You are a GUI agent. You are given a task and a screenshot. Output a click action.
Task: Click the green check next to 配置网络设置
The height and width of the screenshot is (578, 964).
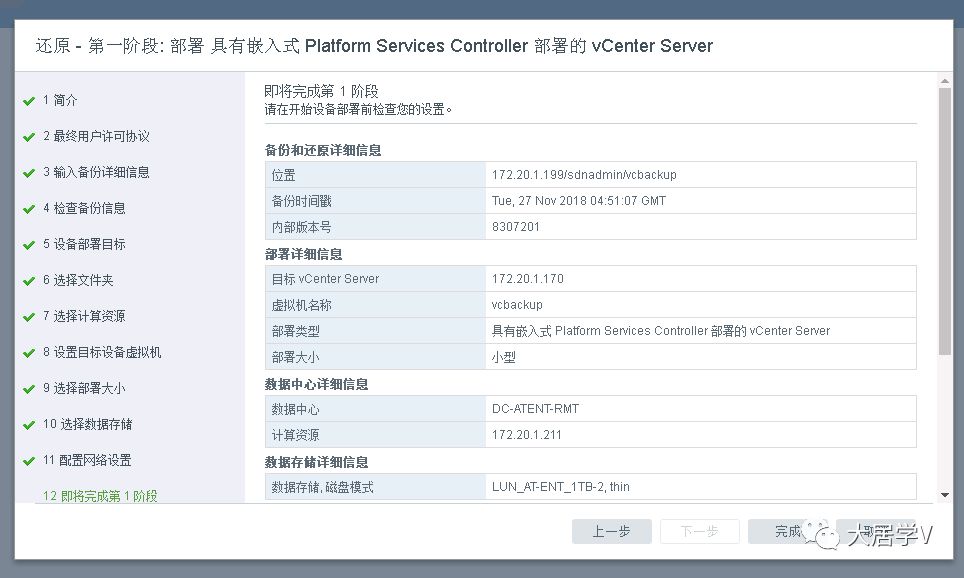[x=29, y=460]
